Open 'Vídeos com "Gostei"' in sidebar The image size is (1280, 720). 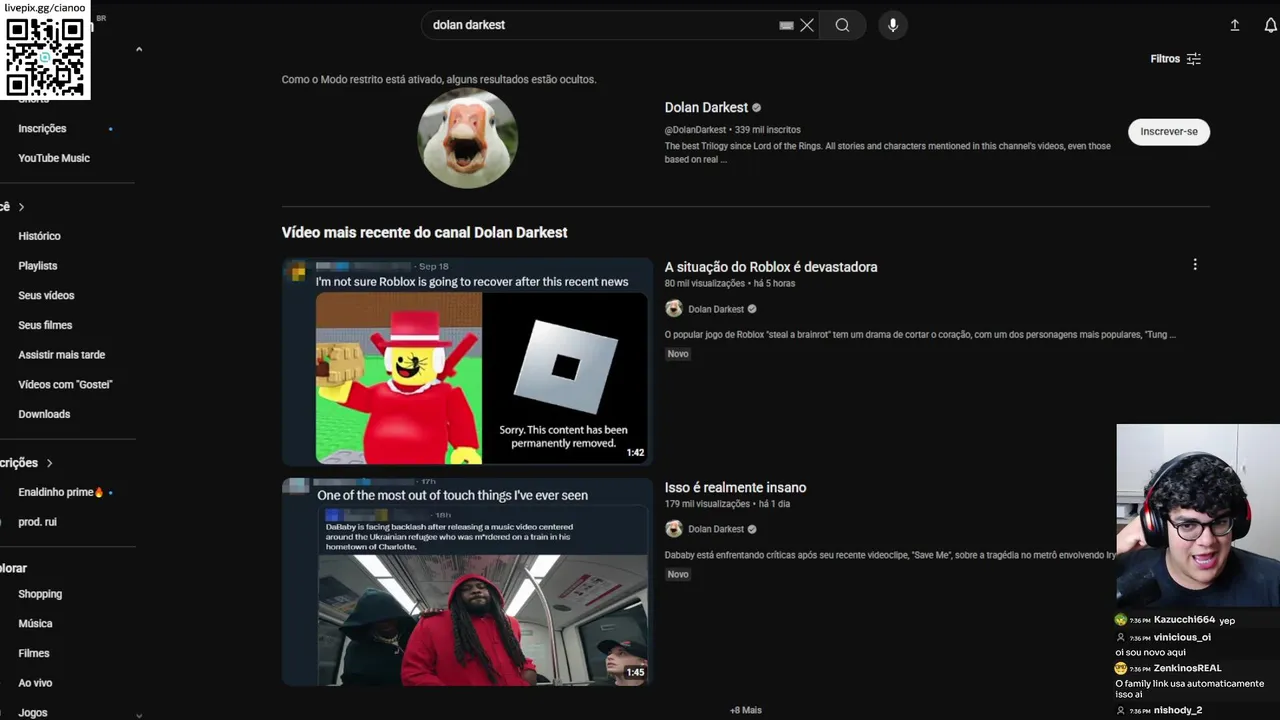click(x=67, y=384)
